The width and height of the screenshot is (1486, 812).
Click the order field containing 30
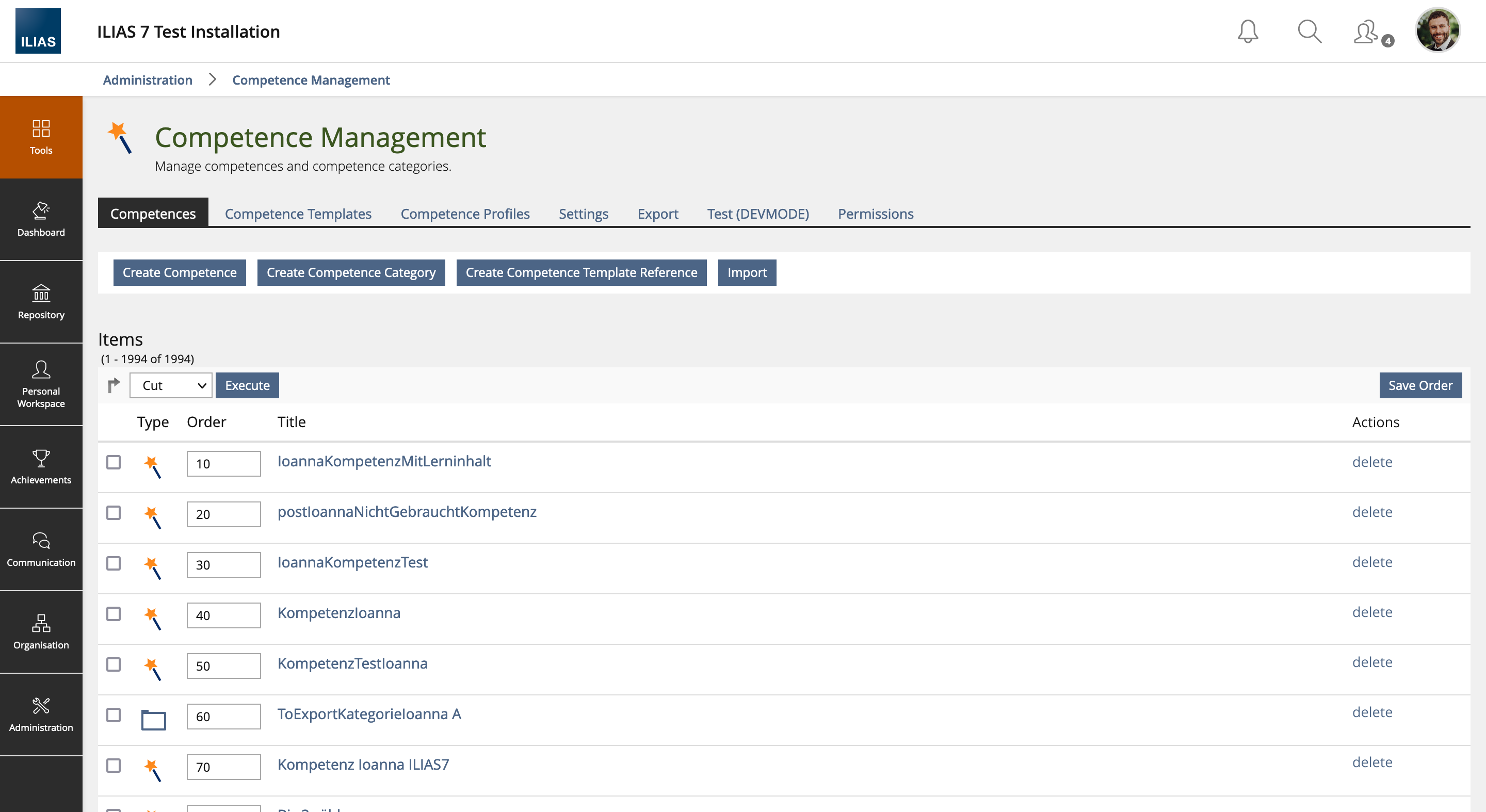[x=223, y=564]
